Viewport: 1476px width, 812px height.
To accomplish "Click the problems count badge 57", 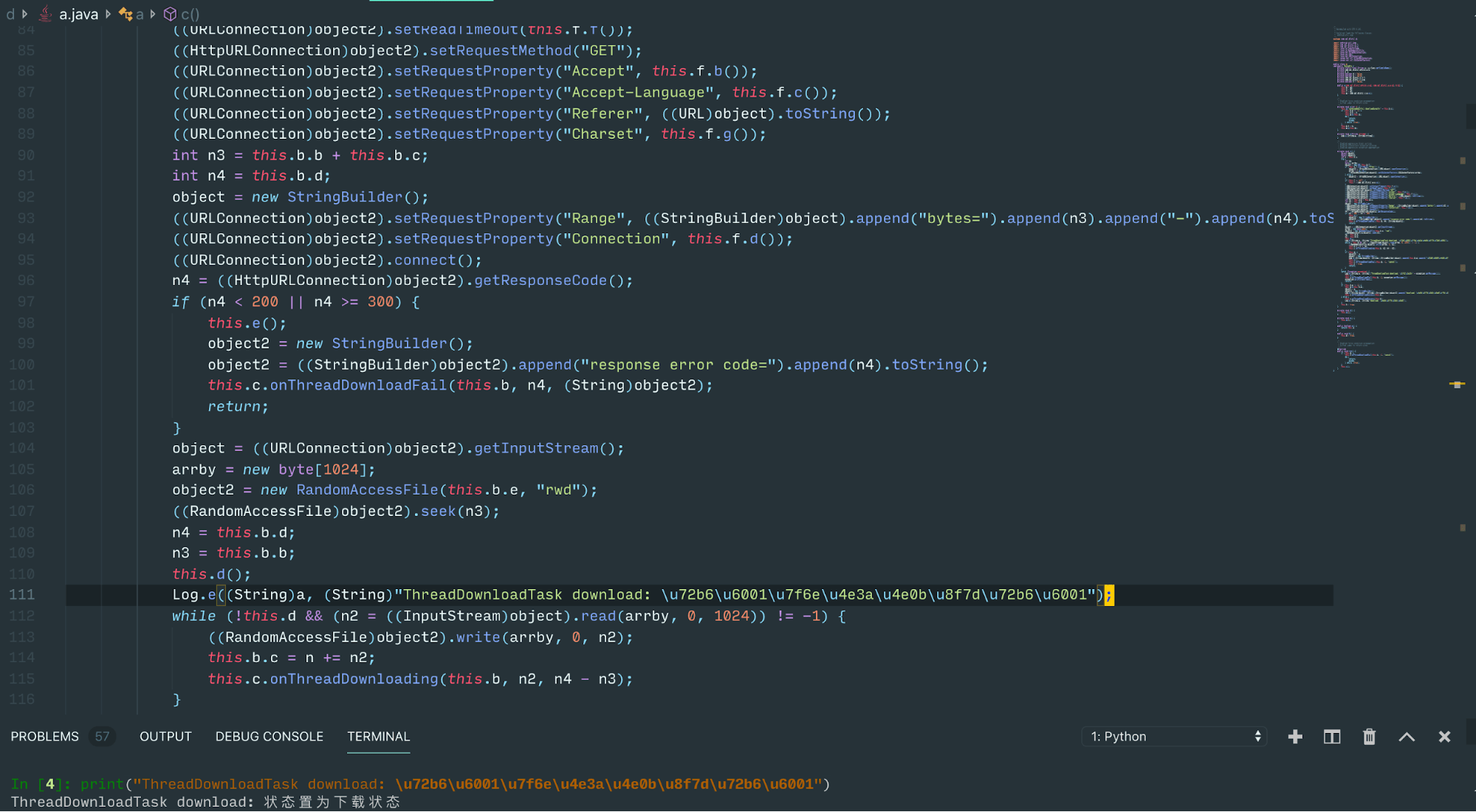I will coord(102,737).
